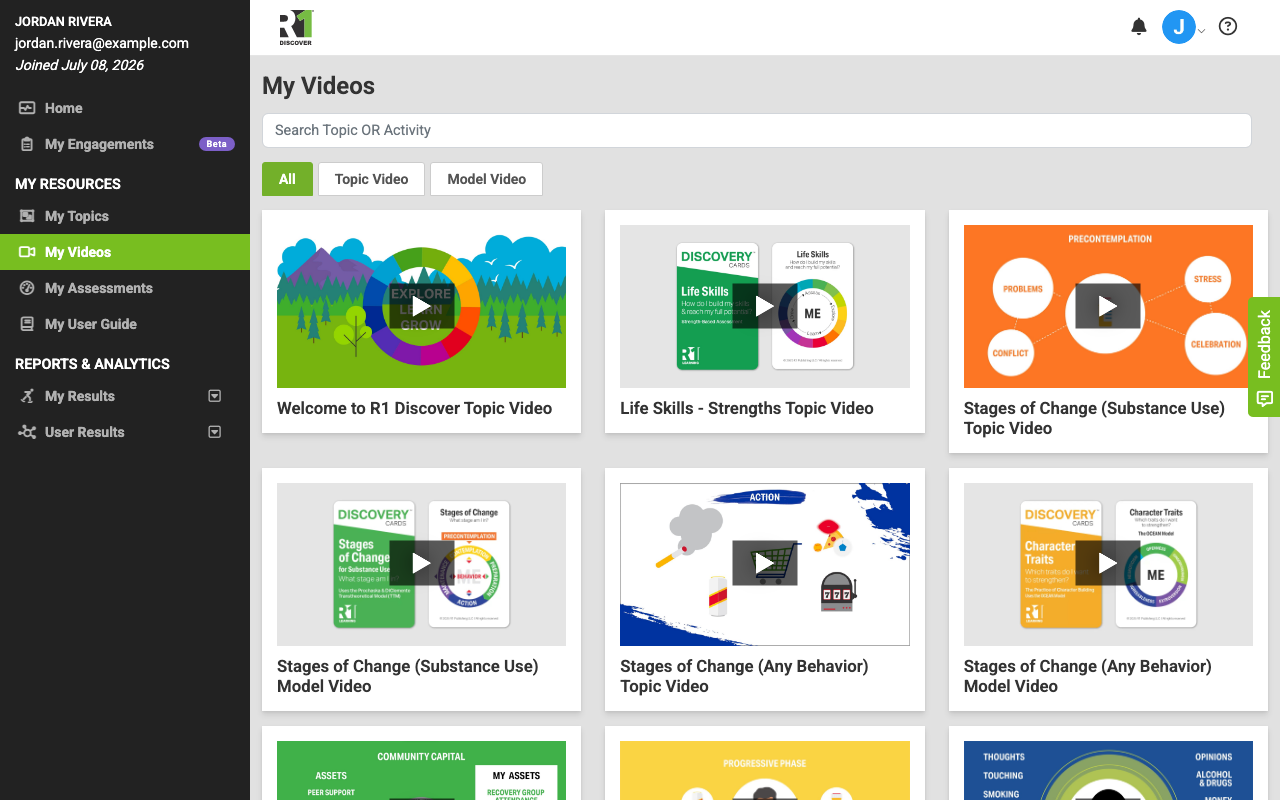The image size is (1280, 800).
Task: Click the Life Skills - Strengths Topic Video title
Action: click(x=747, y=408)
